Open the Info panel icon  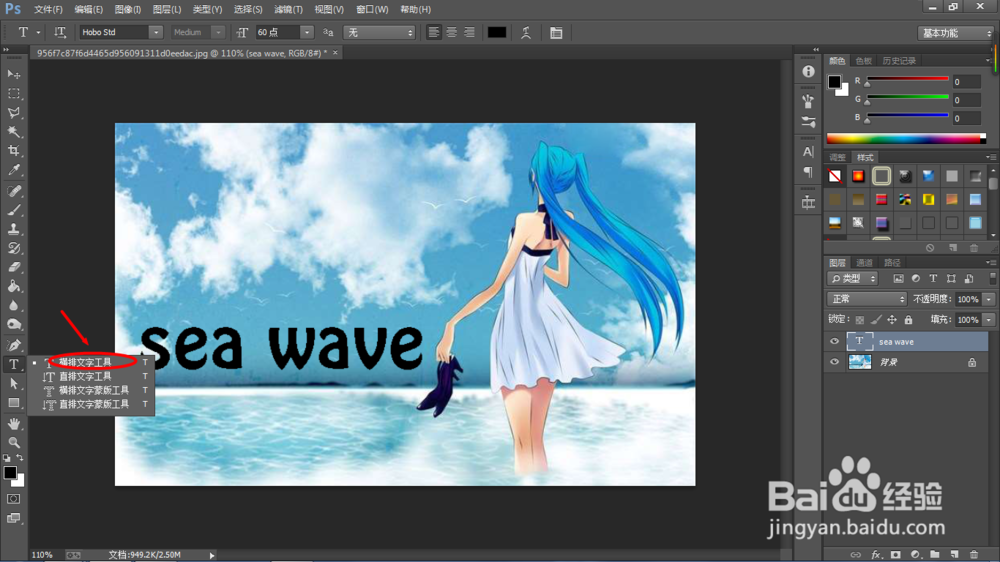pyautogui.click(x=808, y=71)
